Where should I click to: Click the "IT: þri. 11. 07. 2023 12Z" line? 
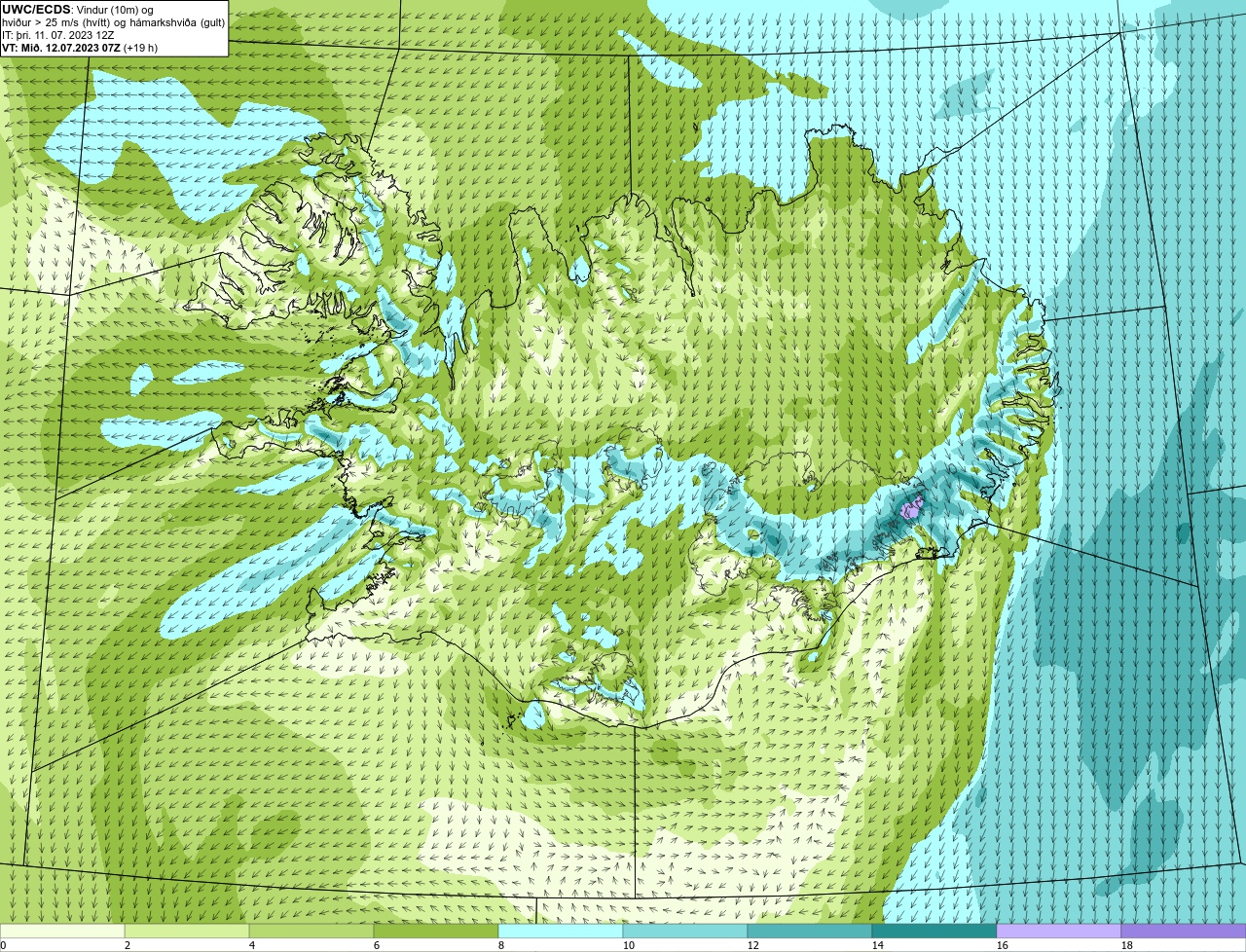click(x=58, y=35)
